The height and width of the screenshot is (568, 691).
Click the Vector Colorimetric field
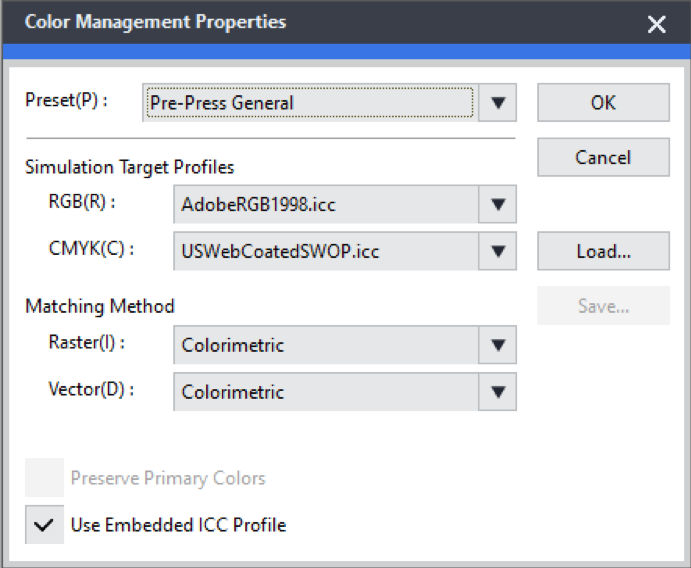point(326,392)
